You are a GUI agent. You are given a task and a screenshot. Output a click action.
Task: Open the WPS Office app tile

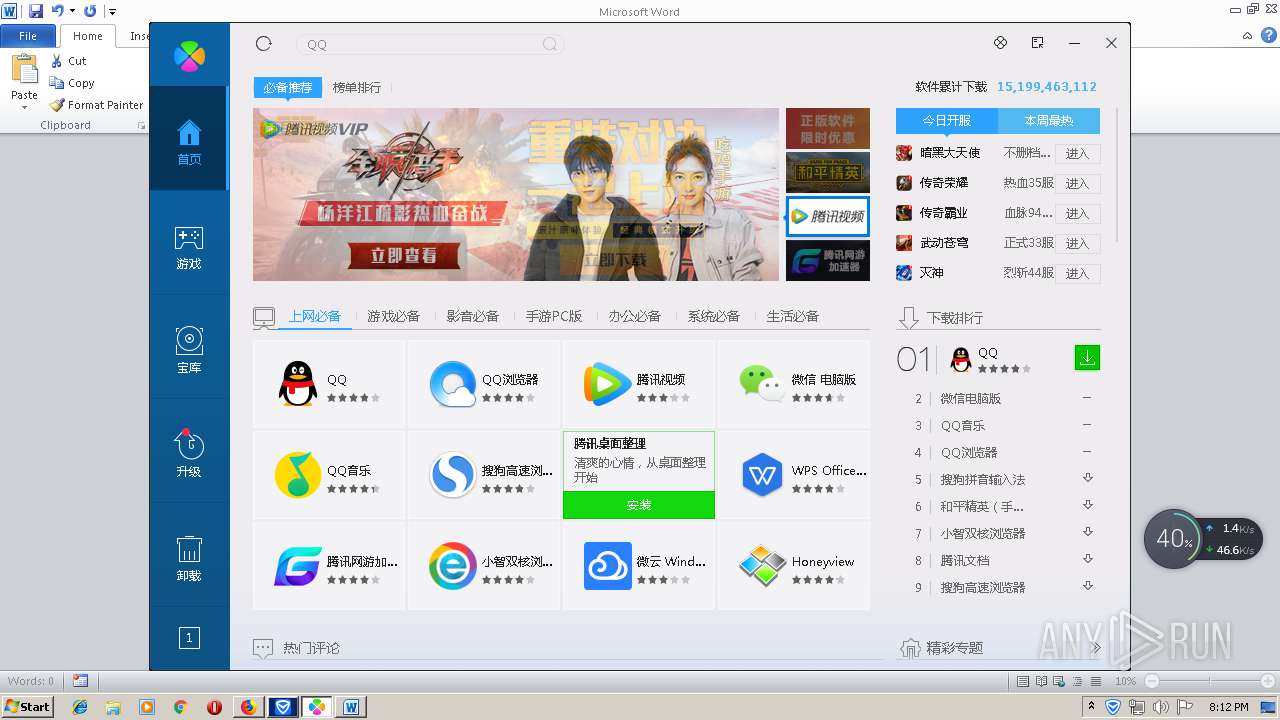coord(793,476)
